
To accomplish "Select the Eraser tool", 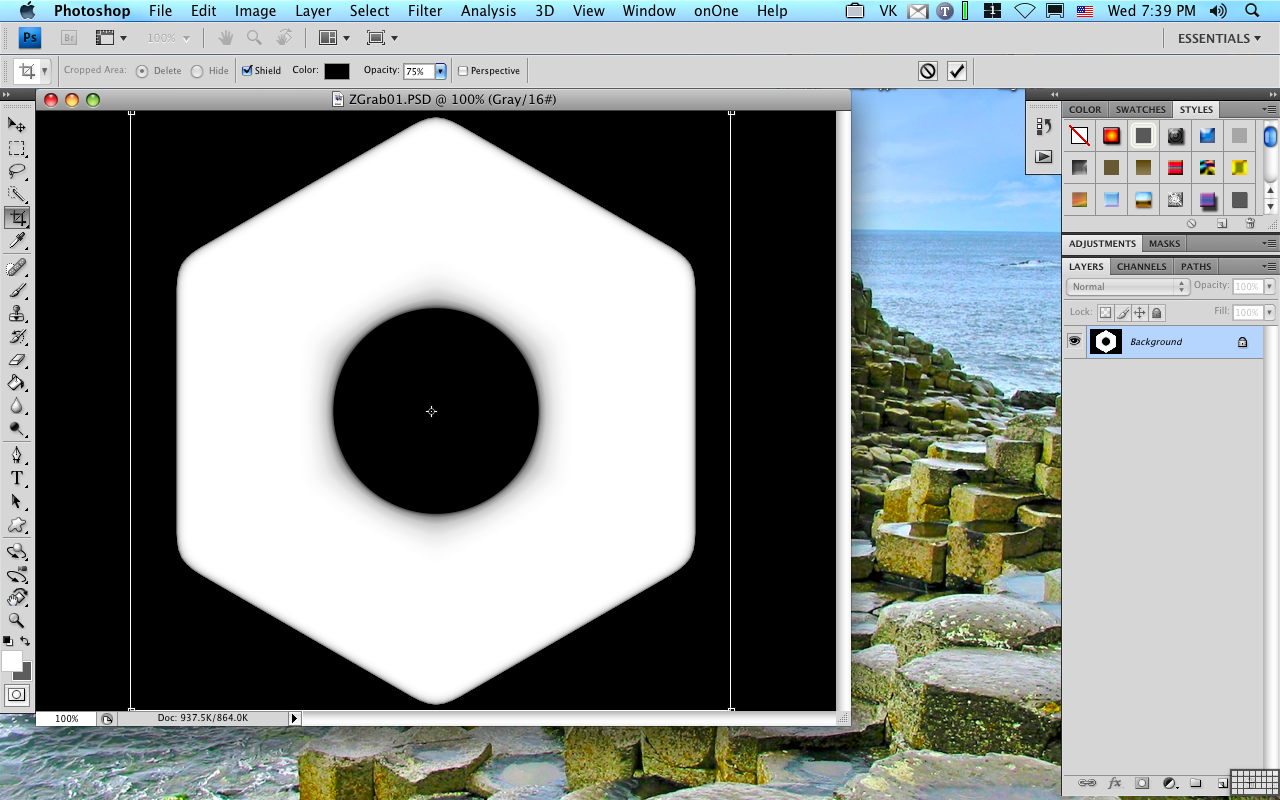I will pyautogui.click(x=17, y=360).
